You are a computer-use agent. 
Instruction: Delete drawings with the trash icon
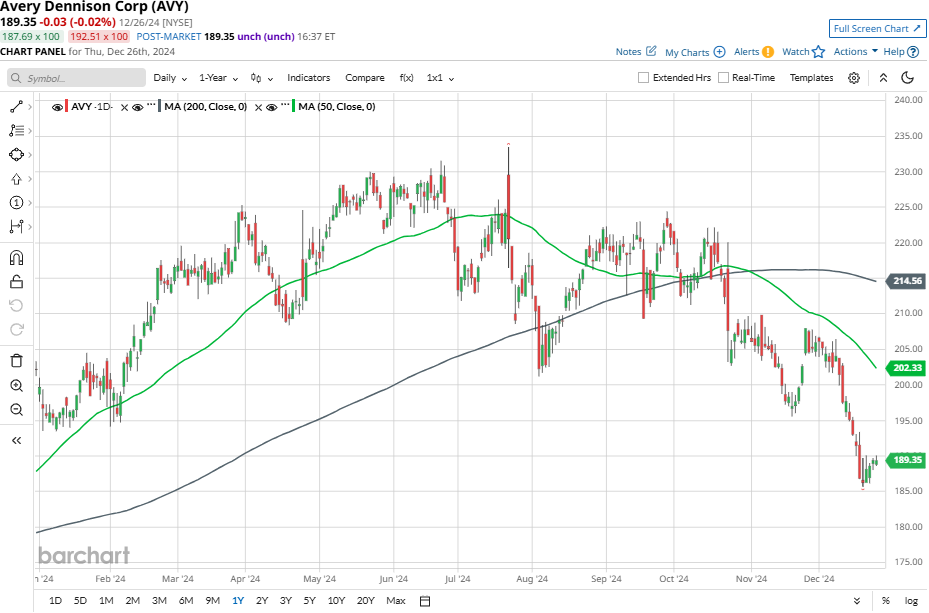[17, 361]
